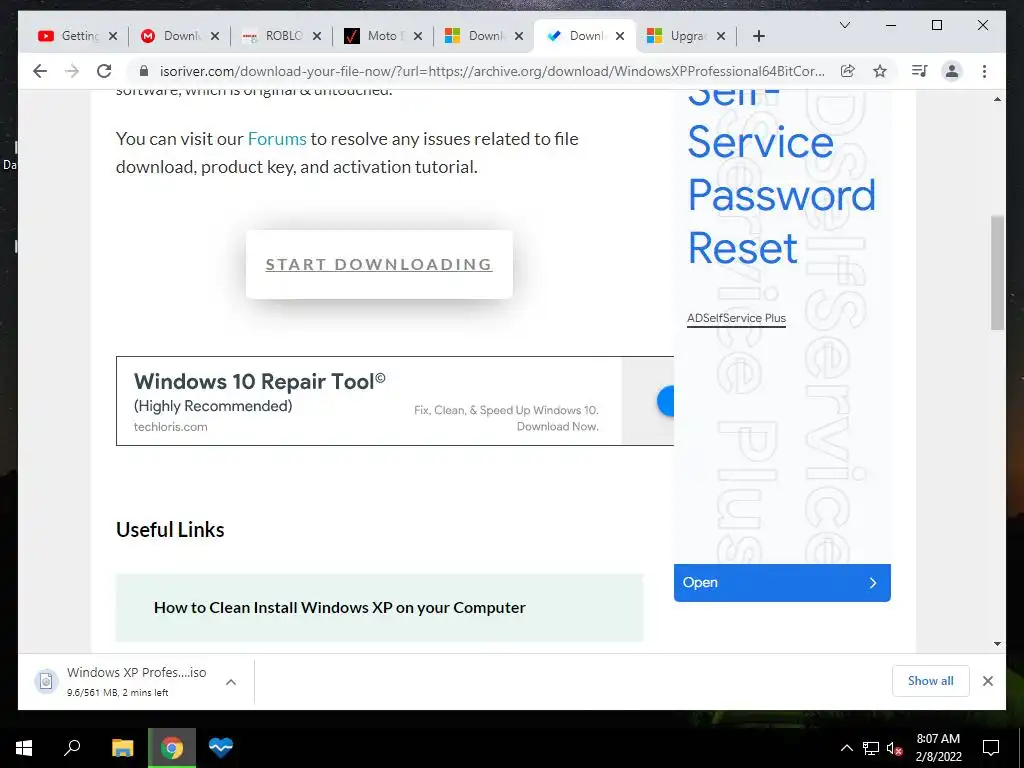1024x768 pixels.
Task: Open the blue heart monitor taskbar app
Action: click(221, 748)
